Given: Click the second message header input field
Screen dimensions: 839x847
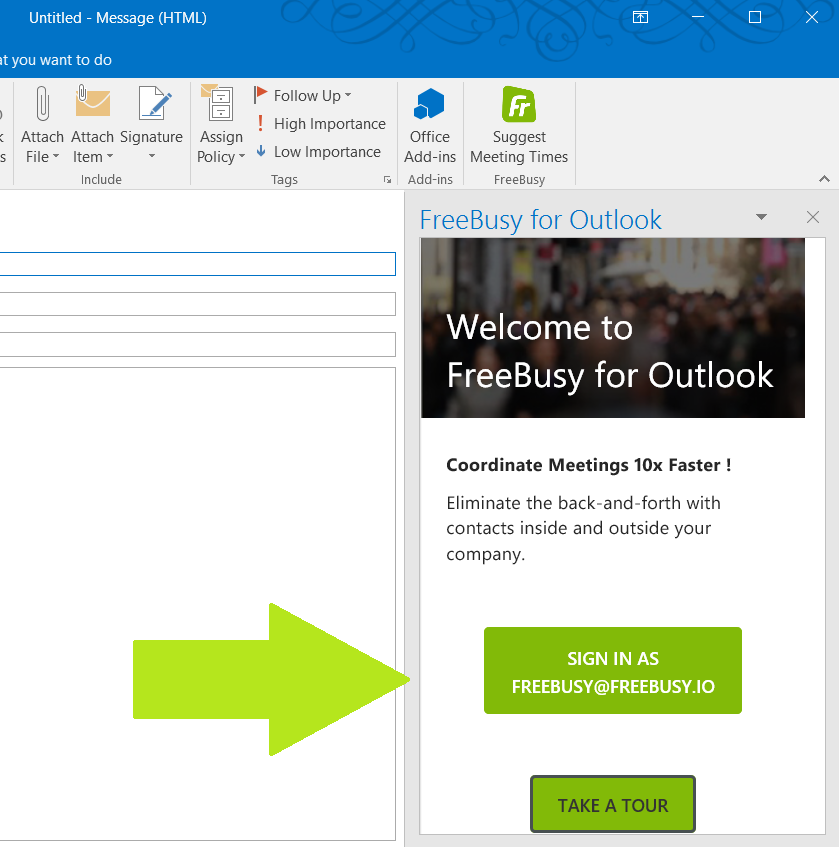Looking at the screenshot, I should (198, 304).
